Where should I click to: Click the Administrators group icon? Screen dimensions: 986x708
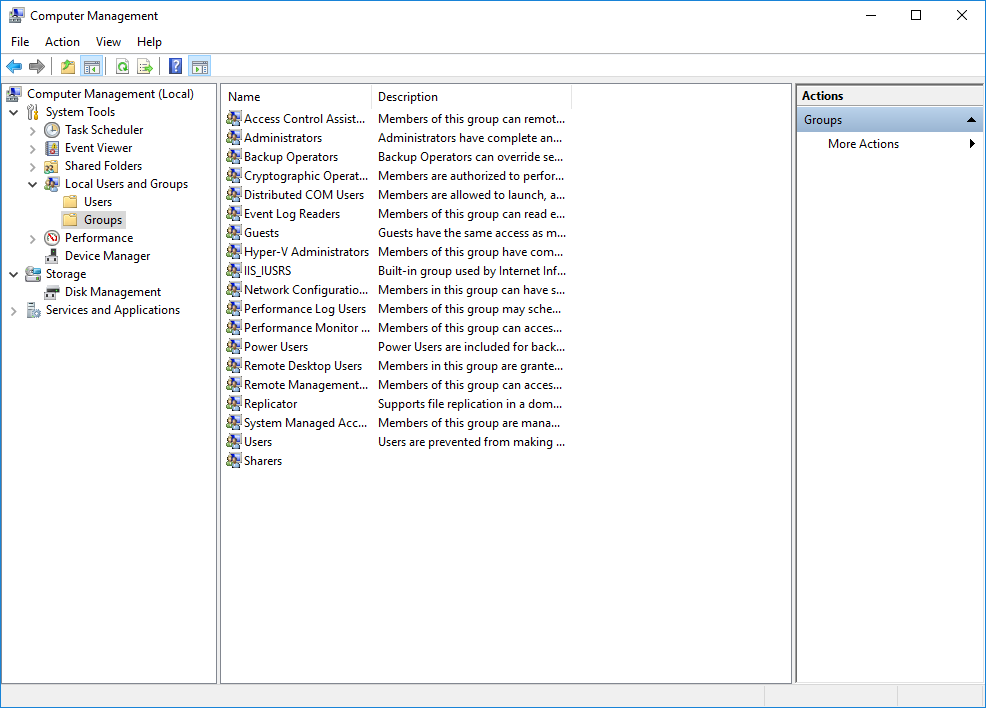tap(234, 137)
